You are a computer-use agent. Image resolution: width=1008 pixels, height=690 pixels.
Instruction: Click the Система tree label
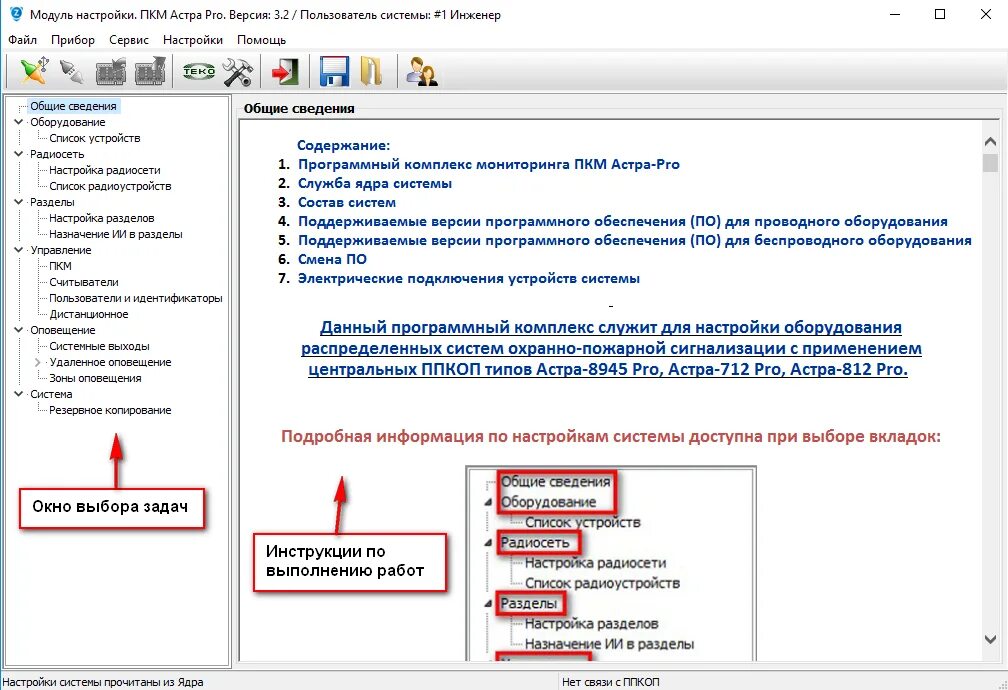tap(51, 394)
